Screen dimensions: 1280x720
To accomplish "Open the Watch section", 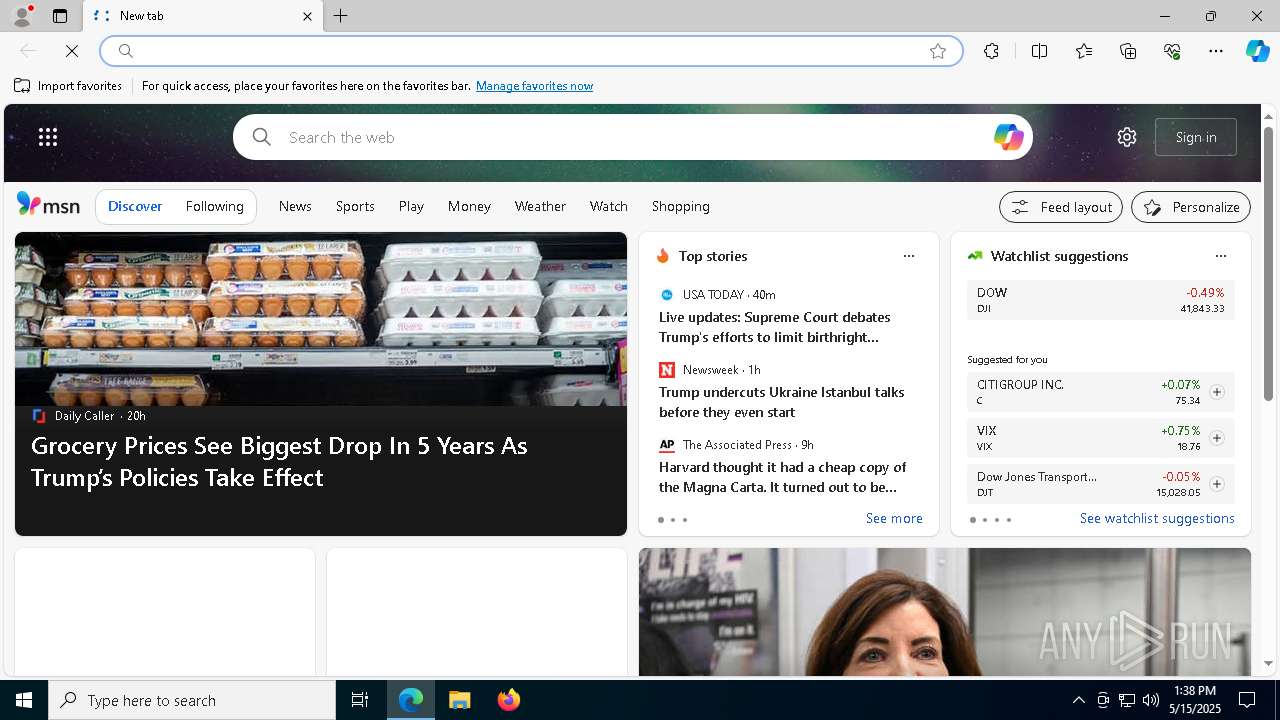I will point(609,206).
